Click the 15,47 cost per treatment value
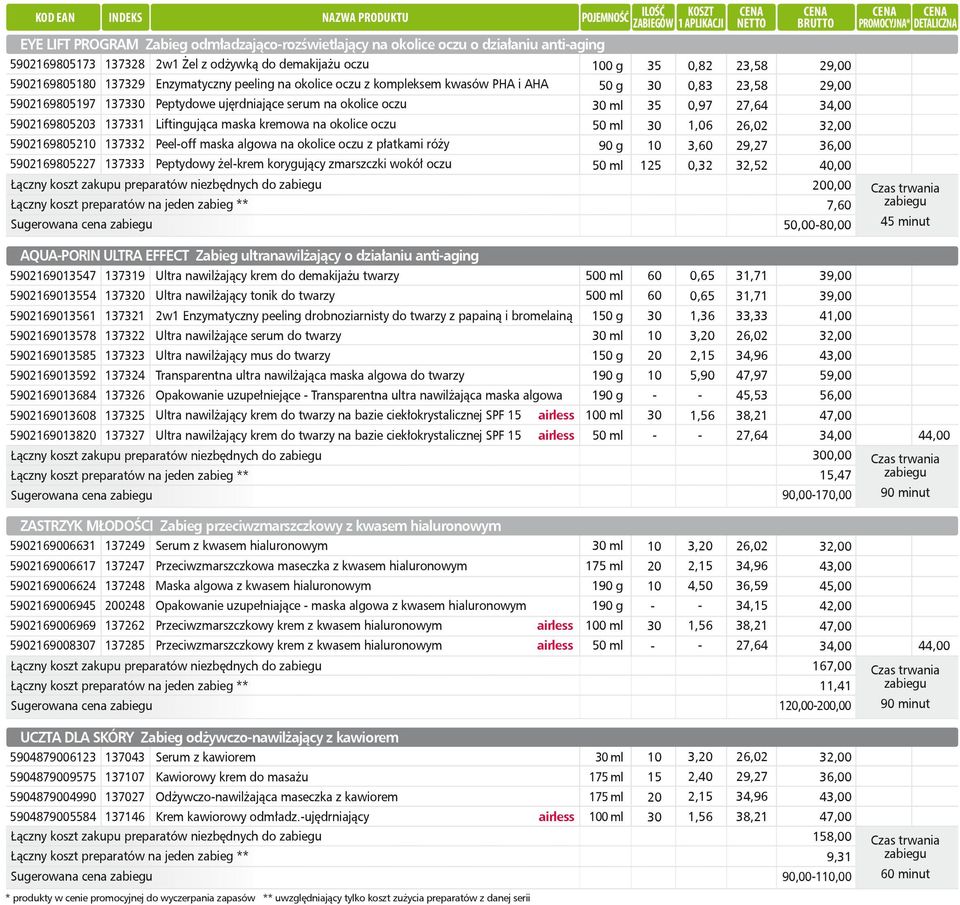 click(x=835, y=475)
